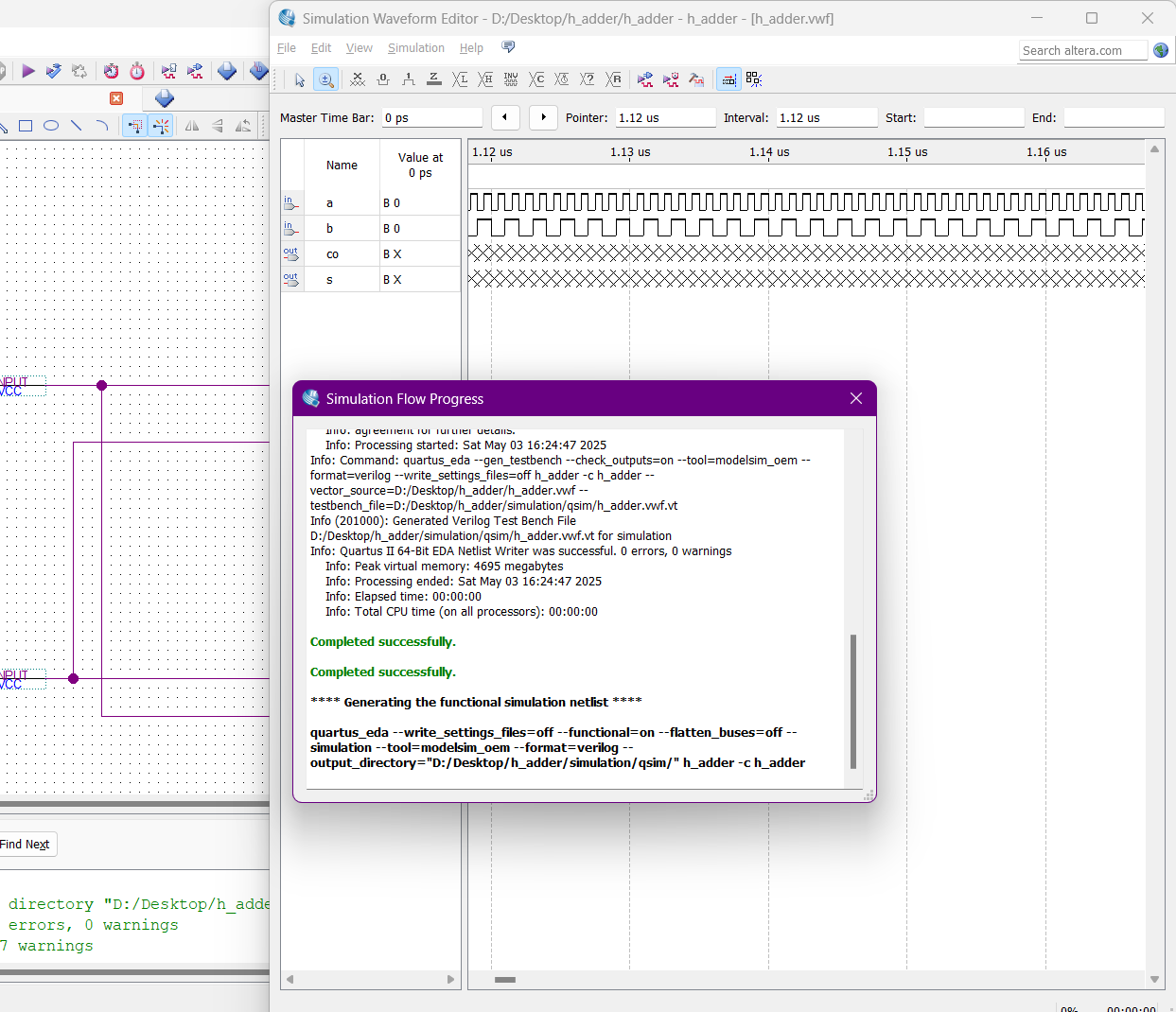Screen dimensions: 1176x1012
Task: Select the Oval tool in schematic editor
Action: (x=51, y=126)
